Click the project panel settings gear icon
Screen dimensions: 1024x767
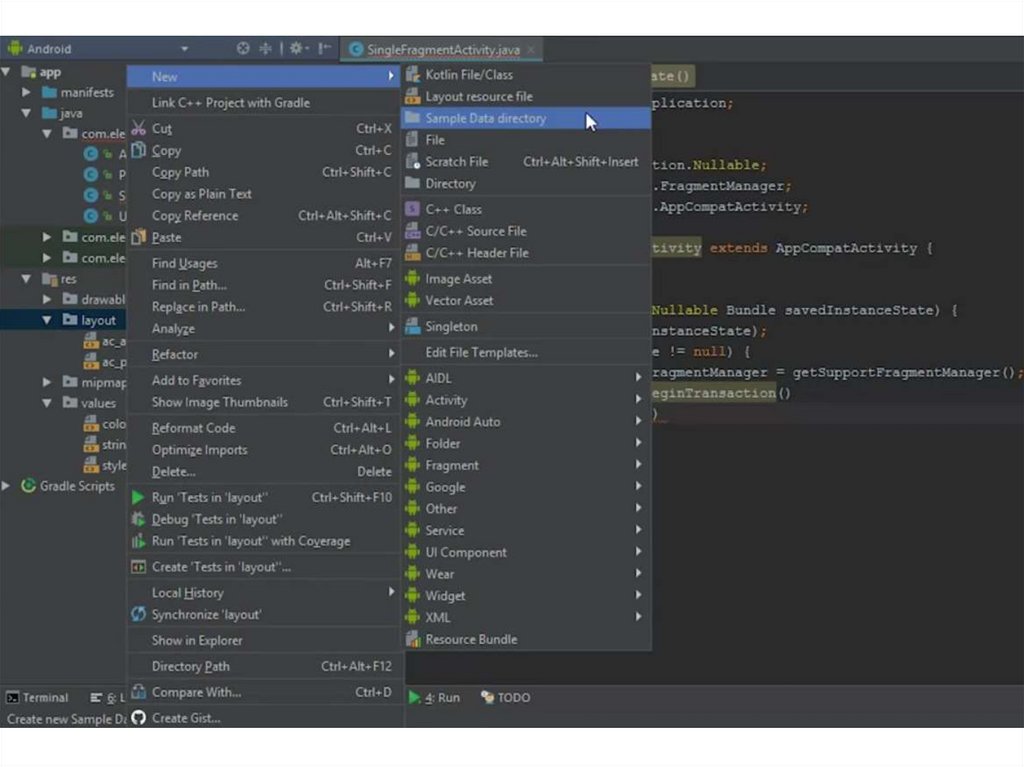297,48
